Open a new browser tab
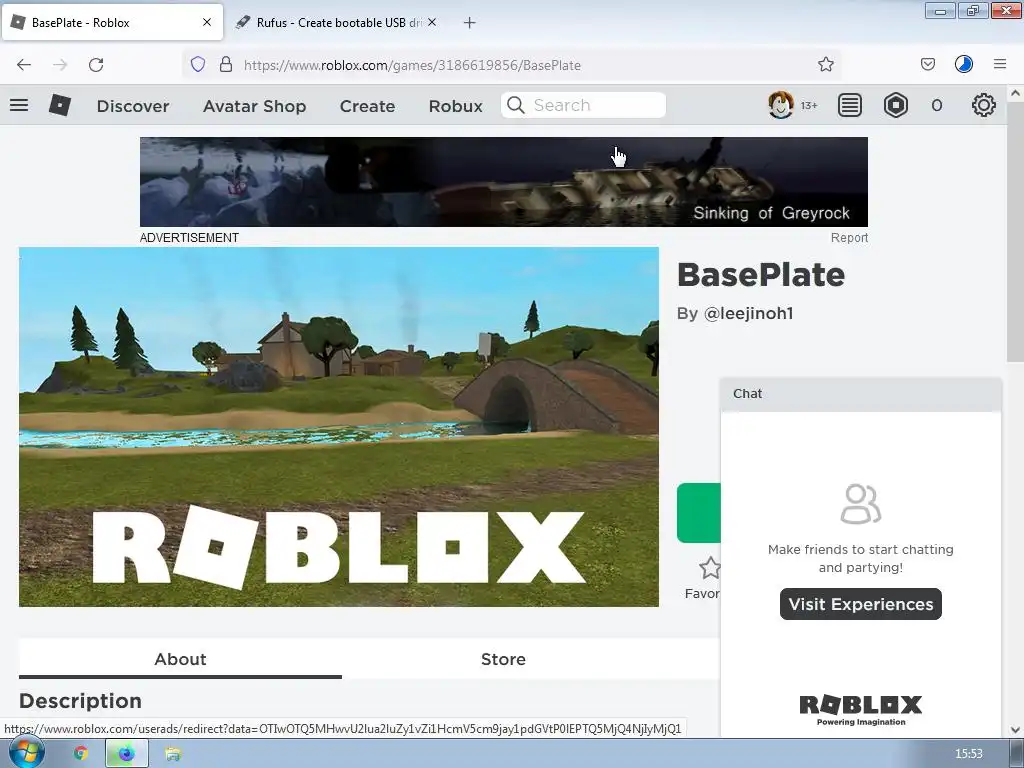This screenshot has height=768, width=1024. [469, 23]
